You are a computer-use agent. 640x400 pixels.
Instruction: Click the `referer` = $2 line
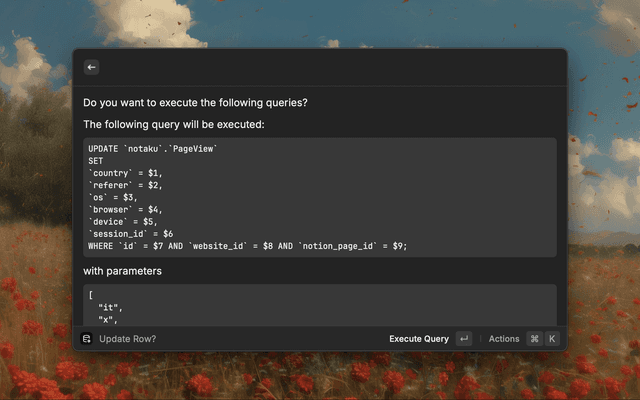(x=125, y=185)
